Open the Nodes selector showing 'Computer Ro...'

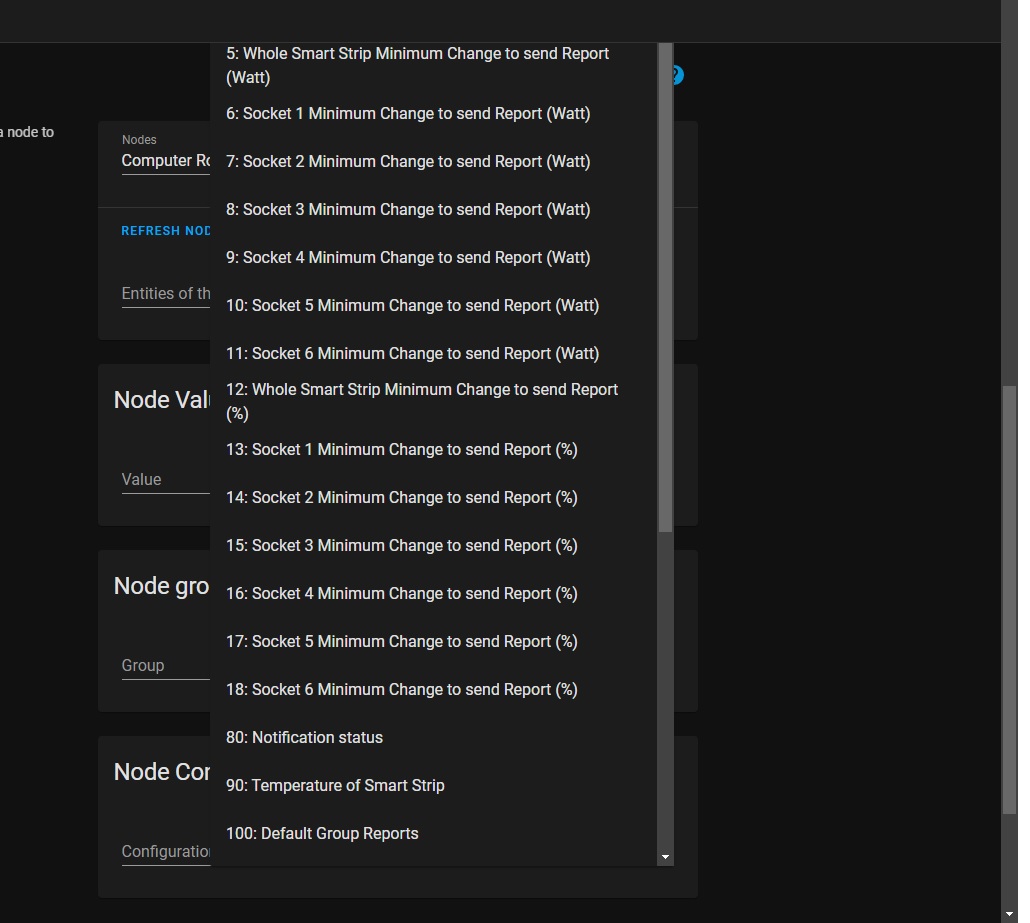tap(165, 160)
